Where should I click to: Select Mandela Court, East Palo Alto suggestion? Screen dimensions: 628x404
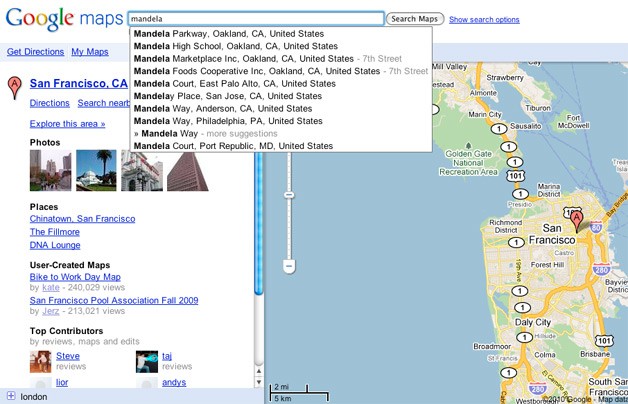pyautogui.click(x=281, y=83)
